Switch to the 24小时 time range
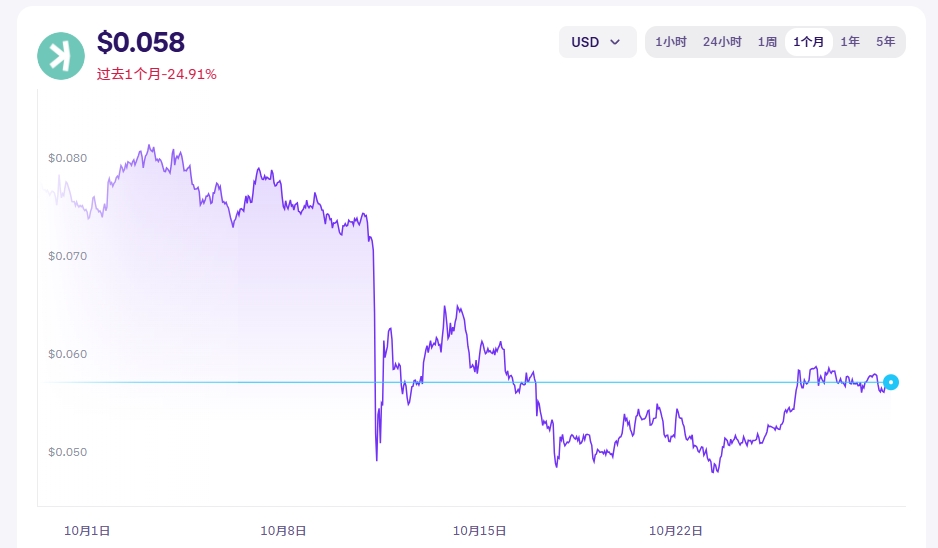 pos(722,42)
